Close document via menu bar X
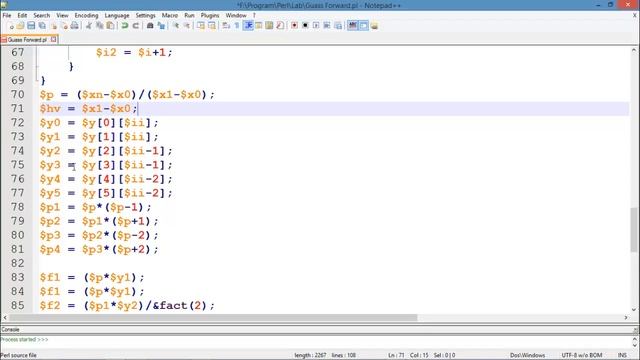640x360 pixels. click(x=635, y=15)
